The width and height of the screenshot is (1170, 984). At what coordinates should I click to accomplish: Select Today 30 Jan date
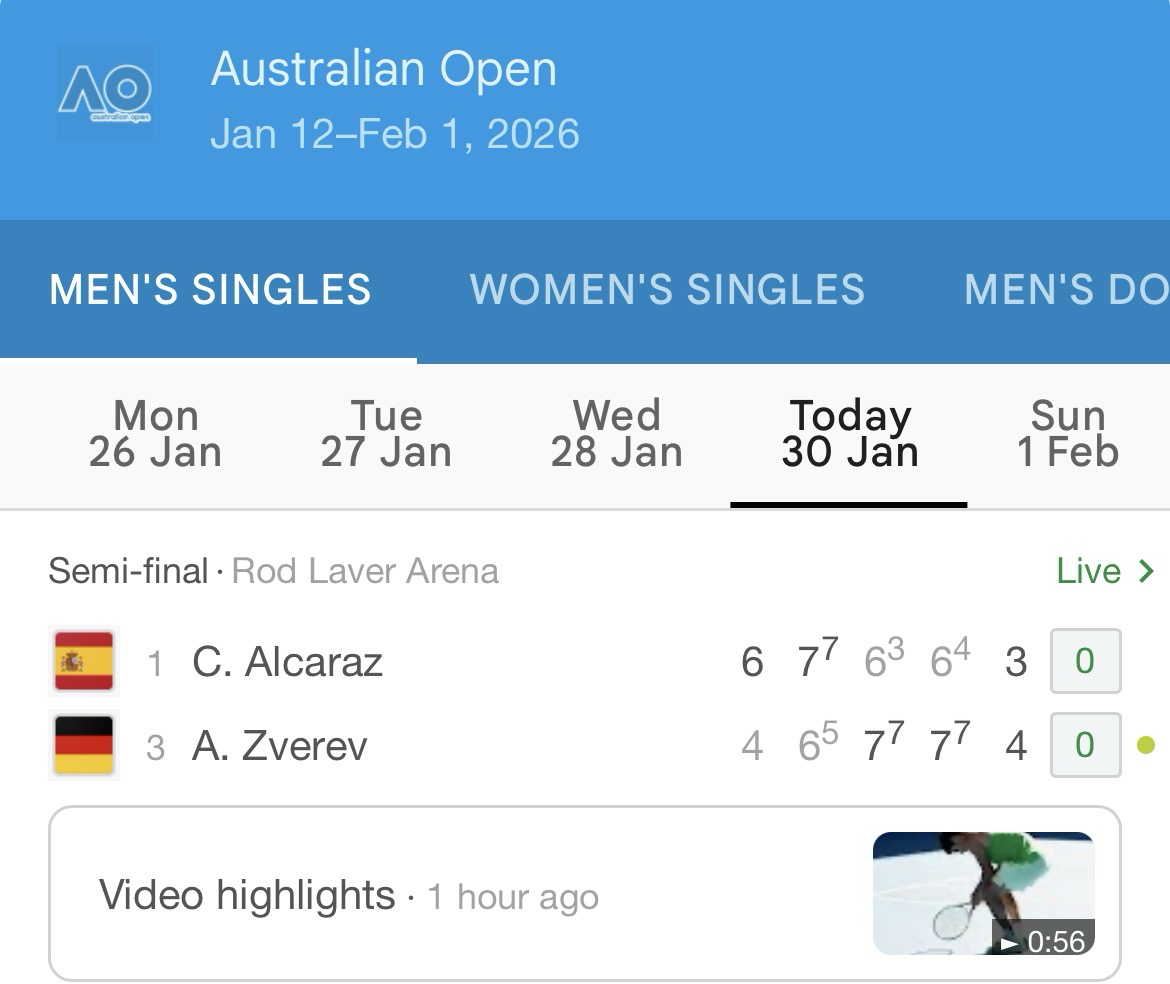click(849, 434)
